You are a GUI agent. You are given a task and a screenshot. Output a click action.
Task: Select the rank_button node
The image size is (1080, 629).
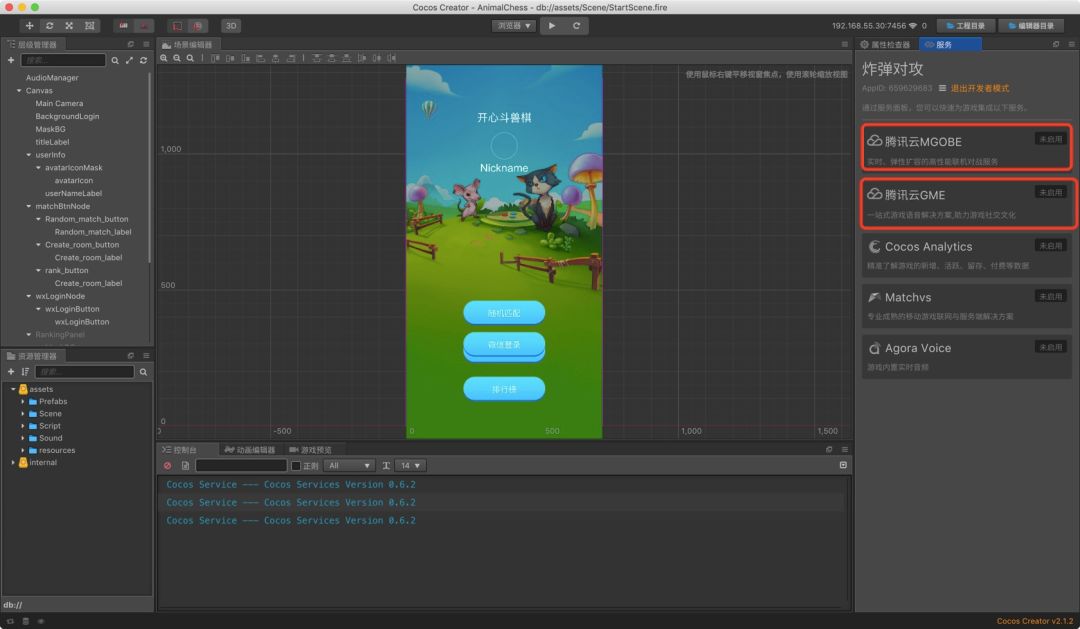click(67, 270)
